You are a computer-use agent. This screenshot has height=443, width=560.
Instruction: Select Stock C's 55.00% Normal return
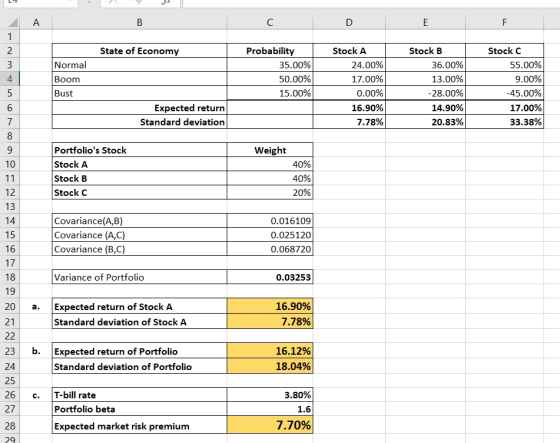coord(504,65)
